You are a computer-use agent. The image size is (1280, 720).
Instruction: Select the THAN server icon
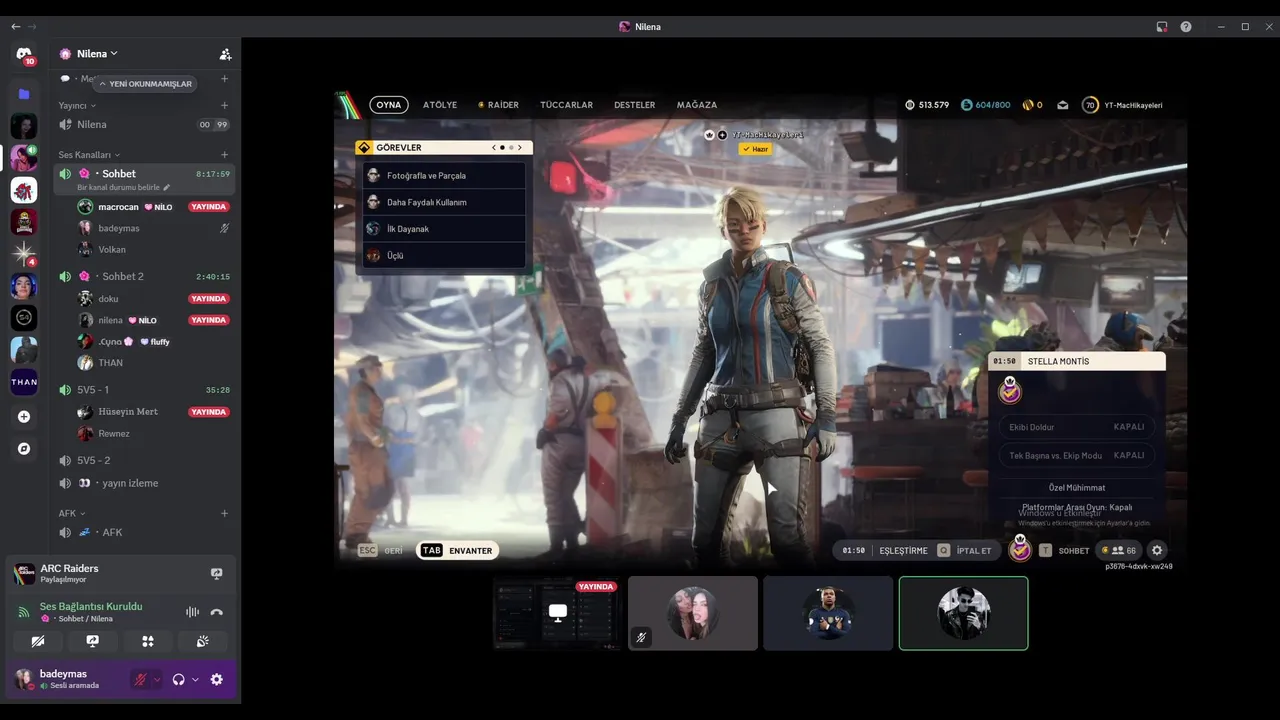tap(24, 382)
